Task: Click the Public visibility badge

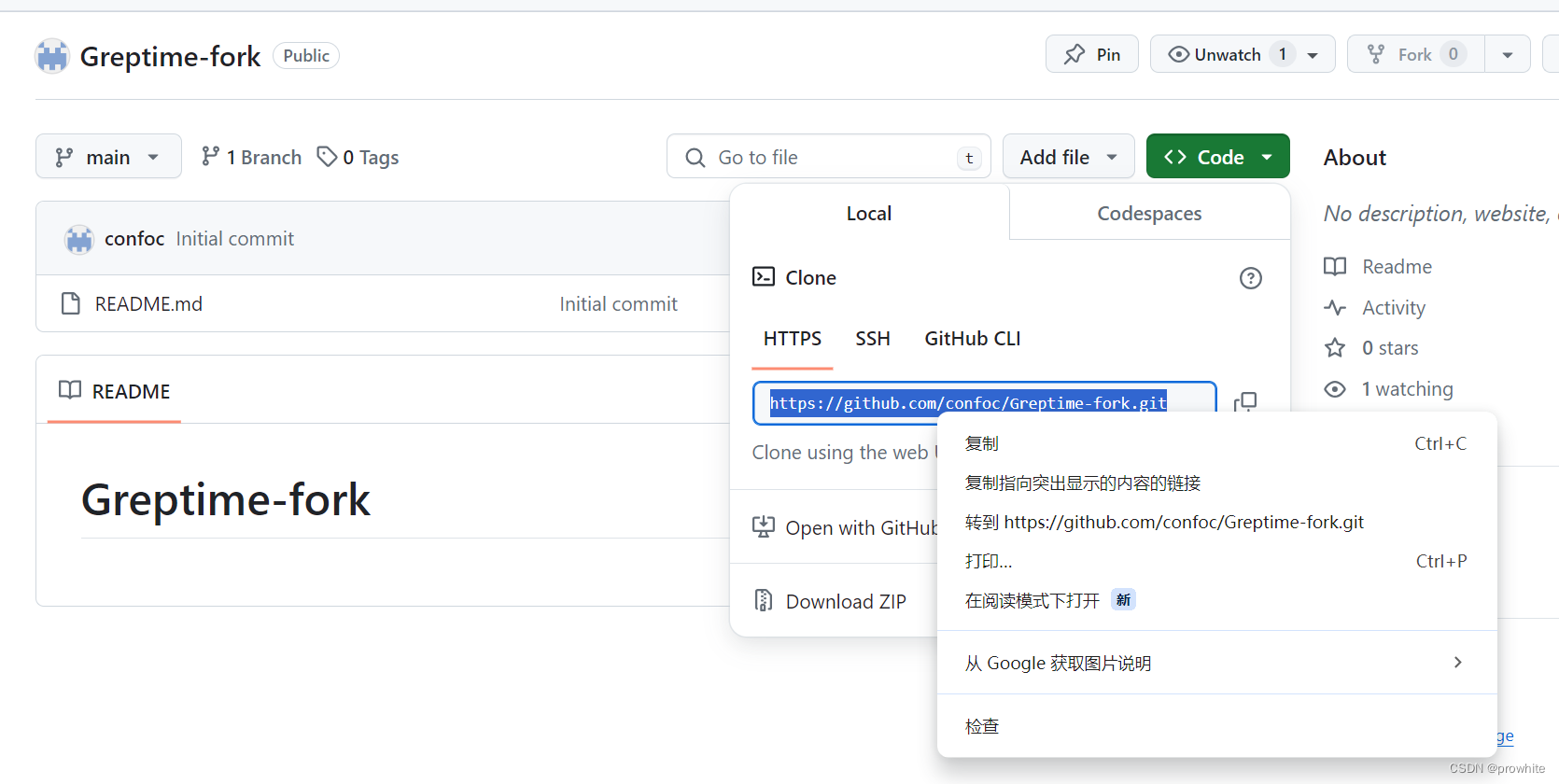Action: (306, 56)
